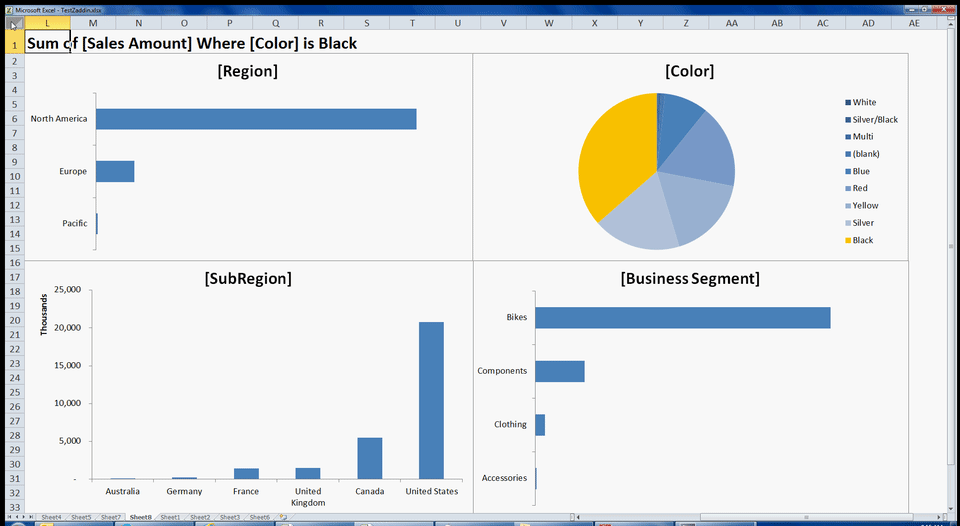960x526 pixels.
Task: Click the Thousands axis label
Action: (x=43, y=315)
